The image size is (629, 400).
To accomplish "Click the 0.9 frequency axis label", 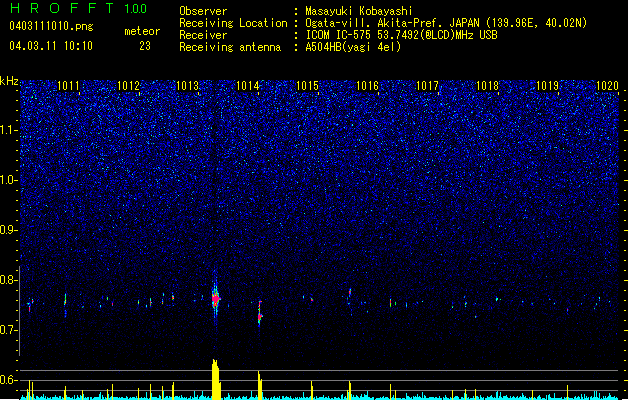I will (8, 230).
